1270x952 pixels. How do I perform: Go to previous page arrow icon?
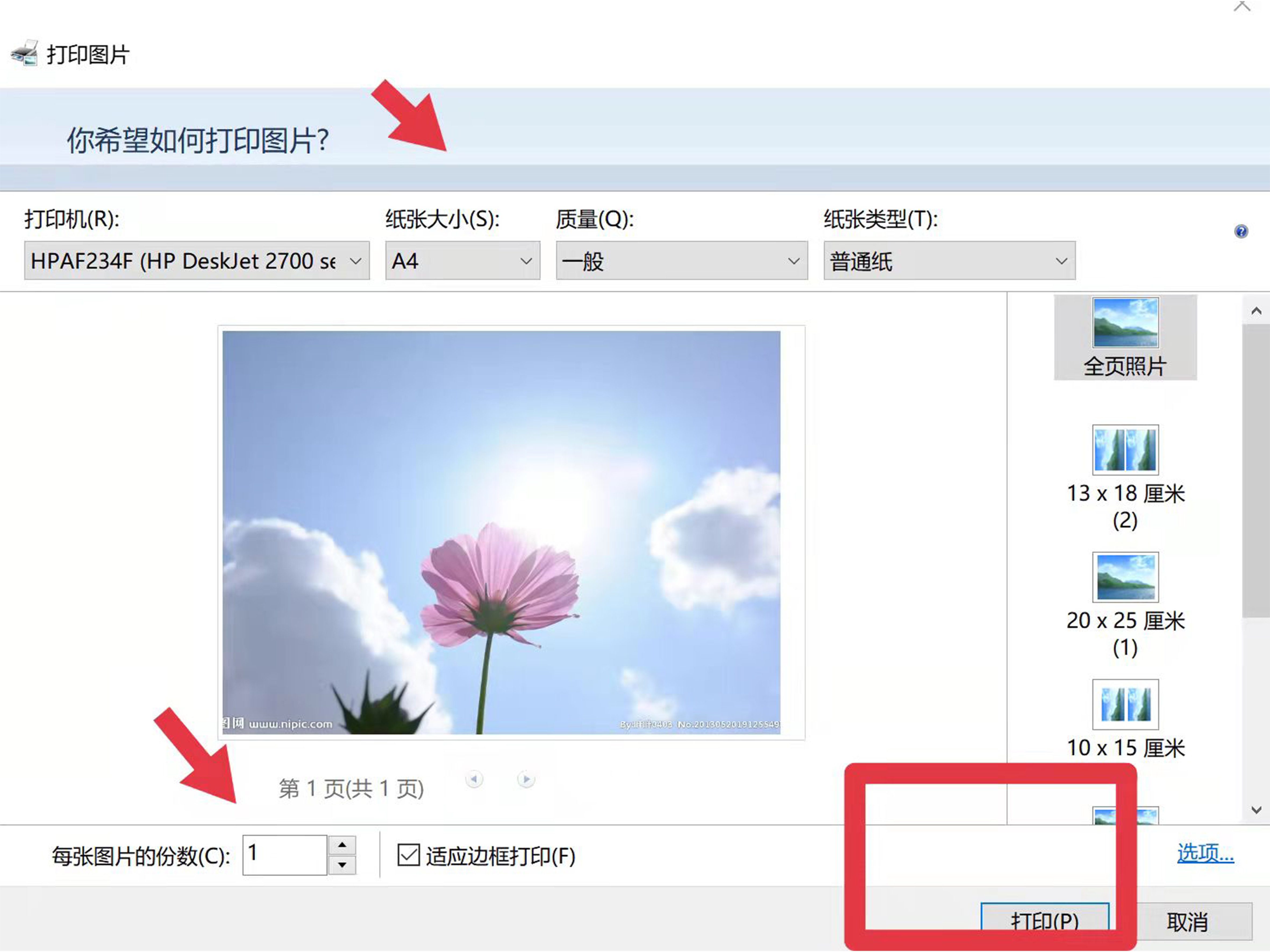pos(474,779)
